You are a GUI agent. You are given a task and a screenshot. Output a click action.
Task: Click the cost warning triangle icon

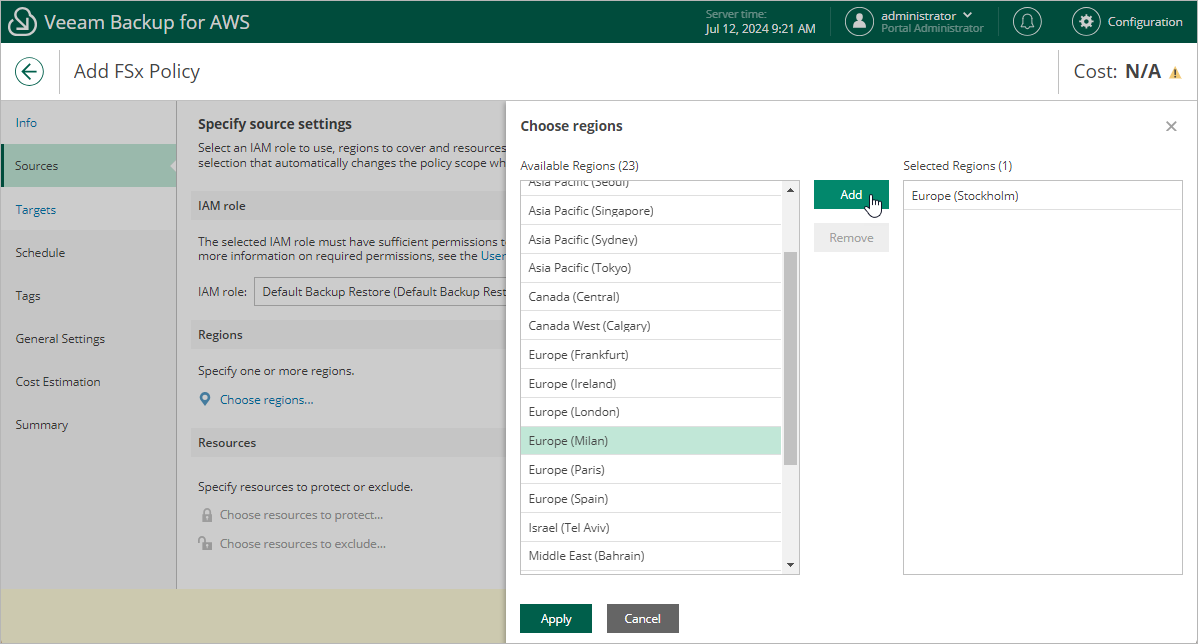tap(1175, 73)
